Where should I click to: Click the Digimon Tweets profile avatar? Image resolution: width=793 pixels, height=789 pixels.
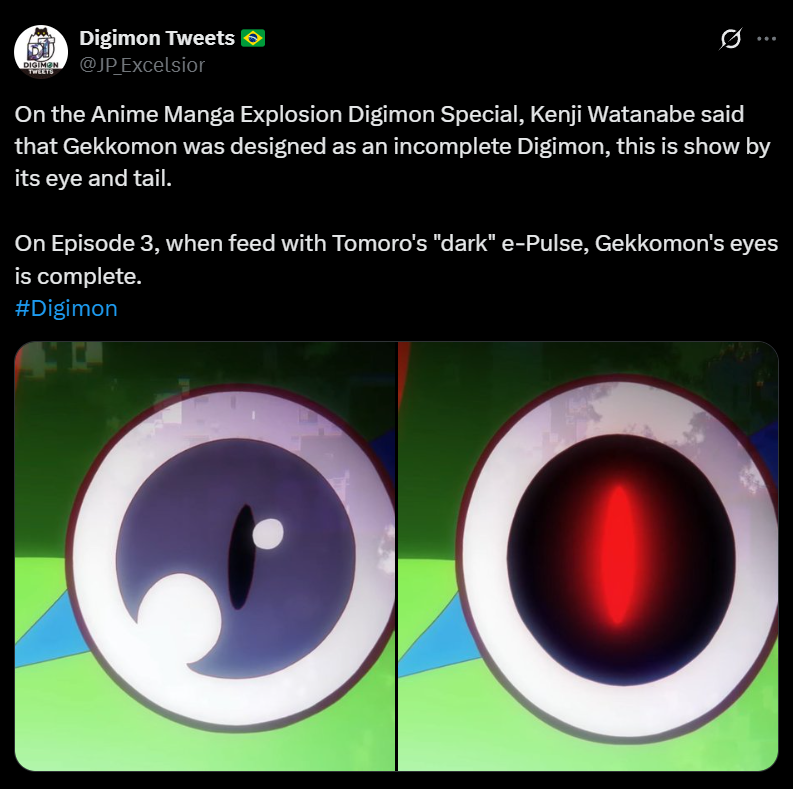pyautogui.click(x=41, y=52)
